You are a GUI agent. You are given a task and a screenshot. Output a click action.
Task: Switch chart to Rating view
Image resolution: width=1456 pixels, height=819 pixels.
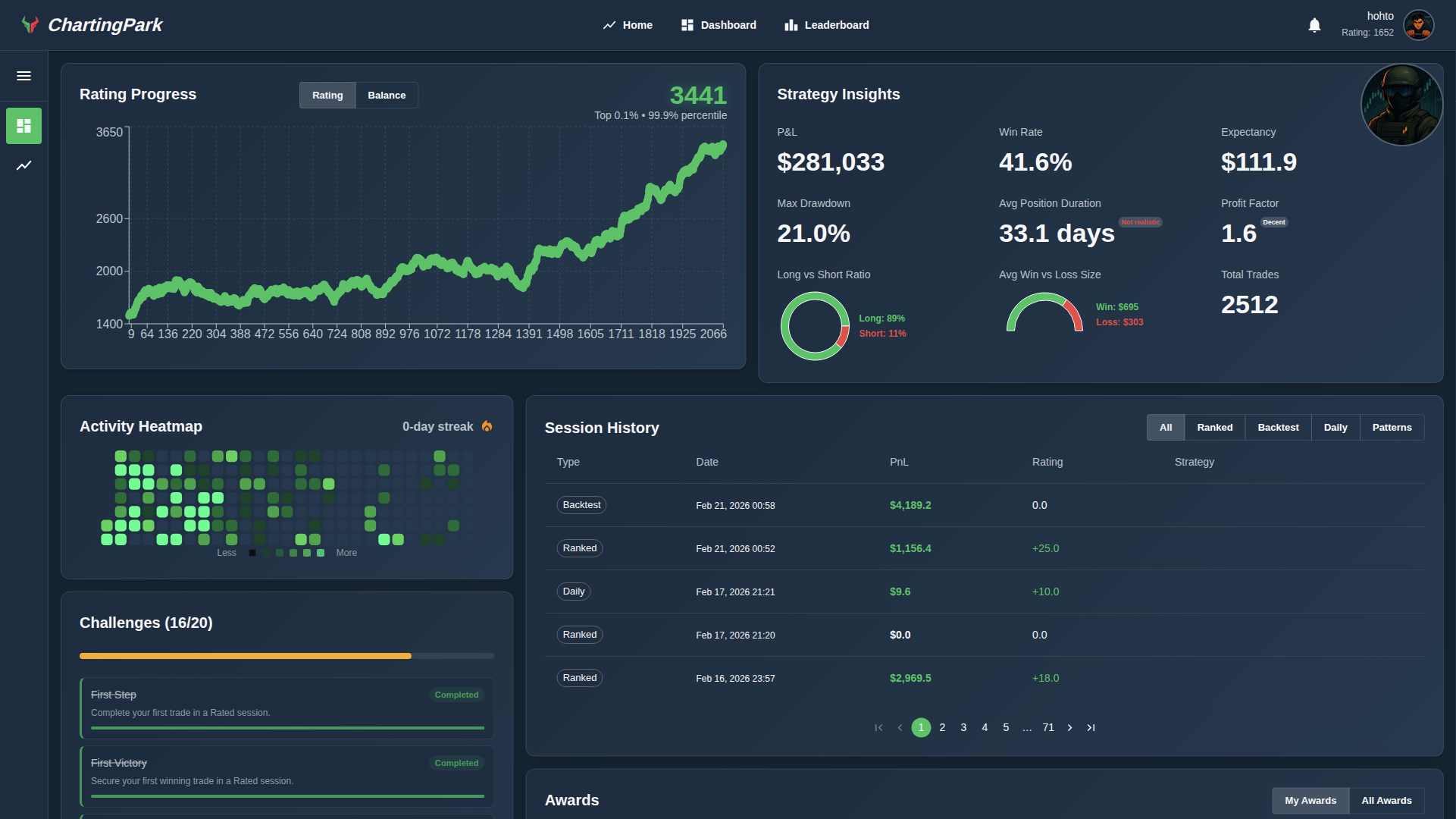click(327, 95)
